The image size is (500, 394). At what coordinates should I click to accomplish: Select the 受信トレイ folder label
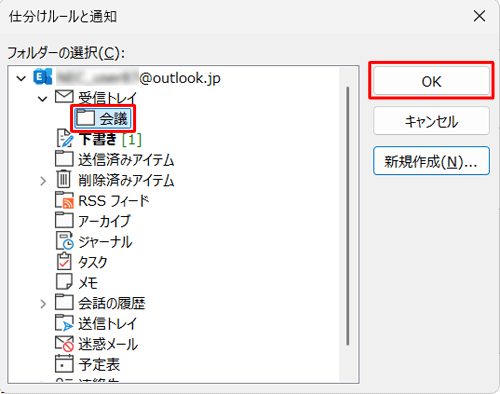point(107,98)
